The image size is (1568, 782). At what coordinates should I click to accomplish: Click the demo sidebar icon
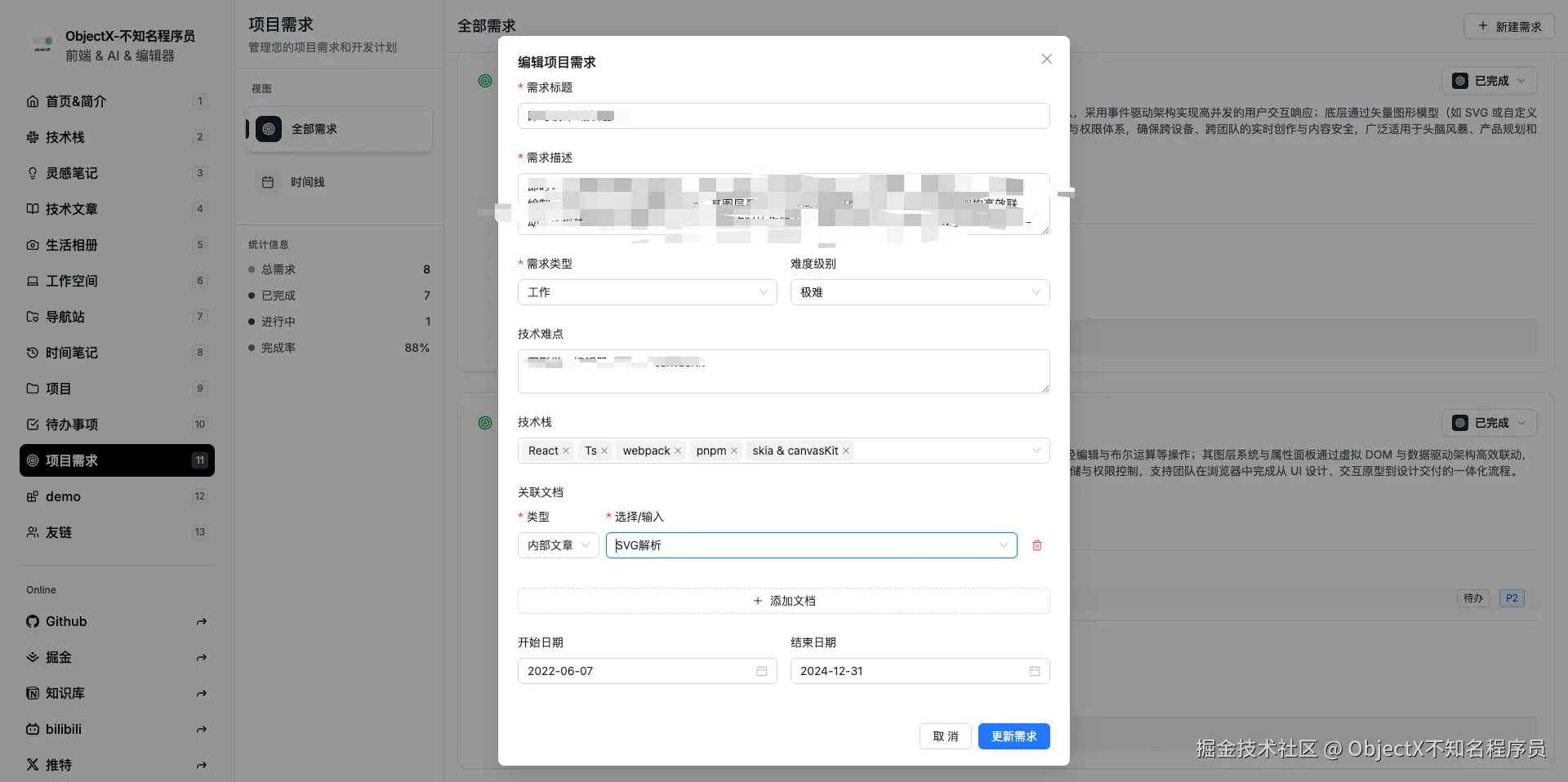pos(33,496)
